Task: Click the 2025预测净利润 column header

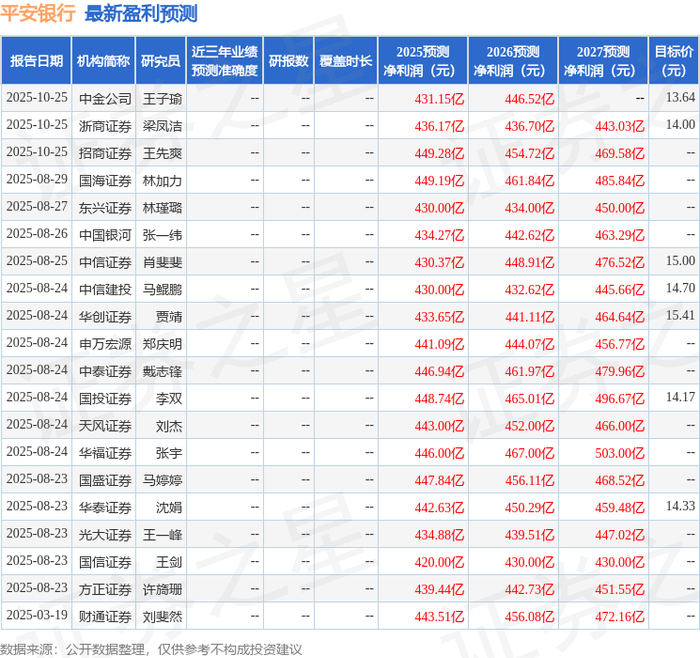Action: 423,61
